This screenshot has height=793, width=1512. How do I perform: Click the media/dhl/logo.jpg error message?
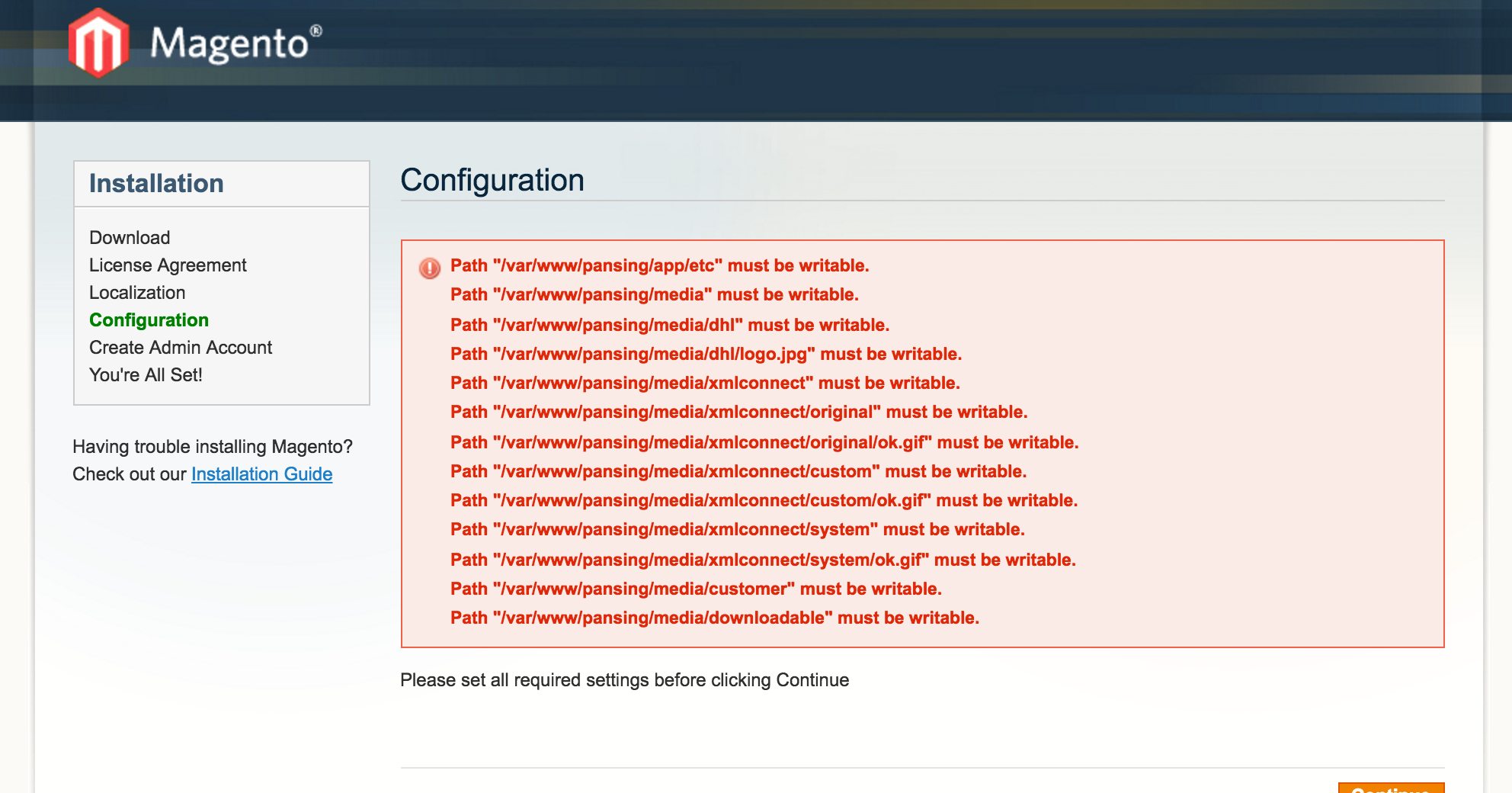706,354
